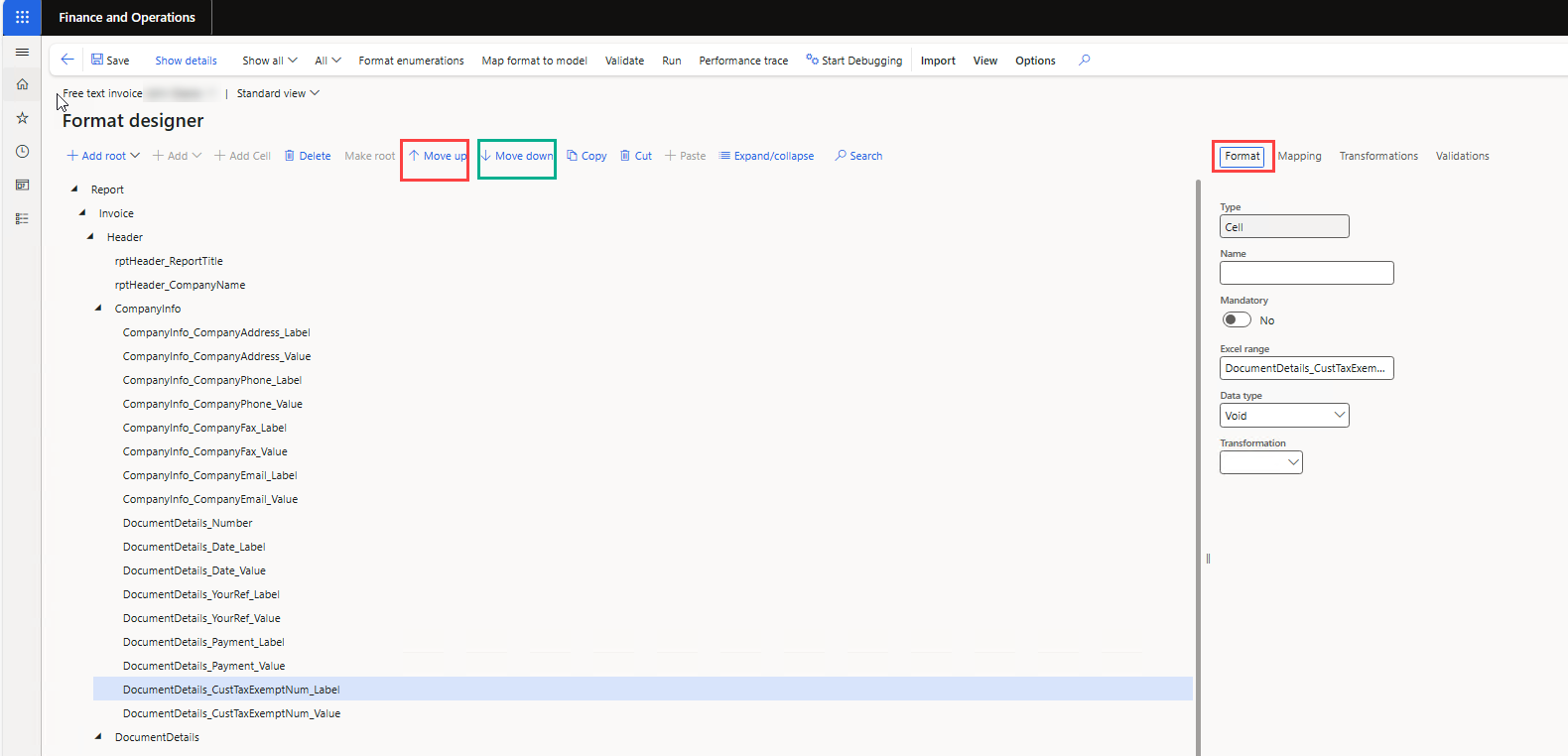Collapse the Header tree node
Image resolution: width=1568 pixels, height=756 pixels.
click(x=90, y=237)
